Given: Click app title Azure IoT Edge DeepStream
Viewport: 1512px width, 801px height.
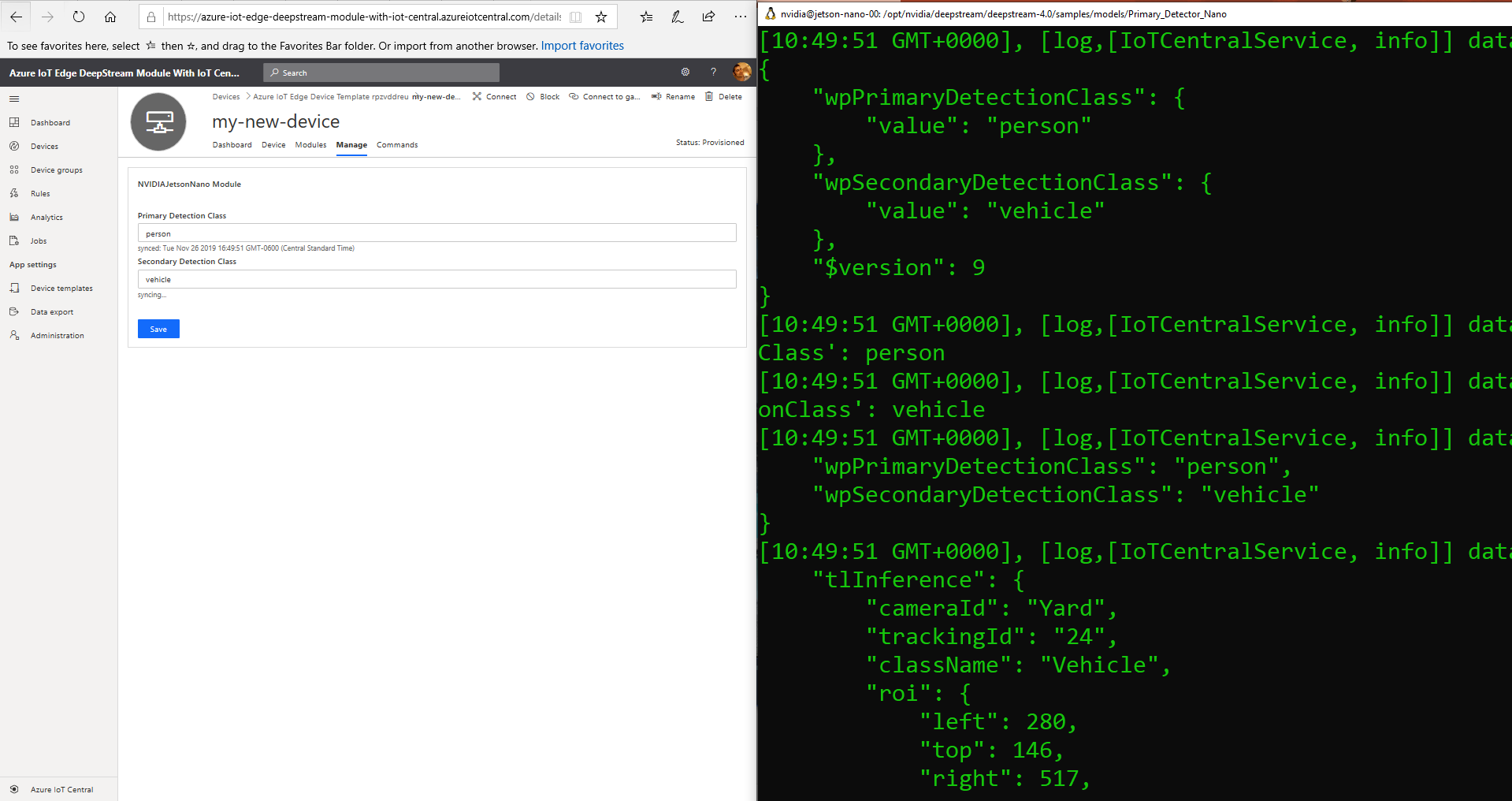Looking at the screenshot, I should (124, 73).
